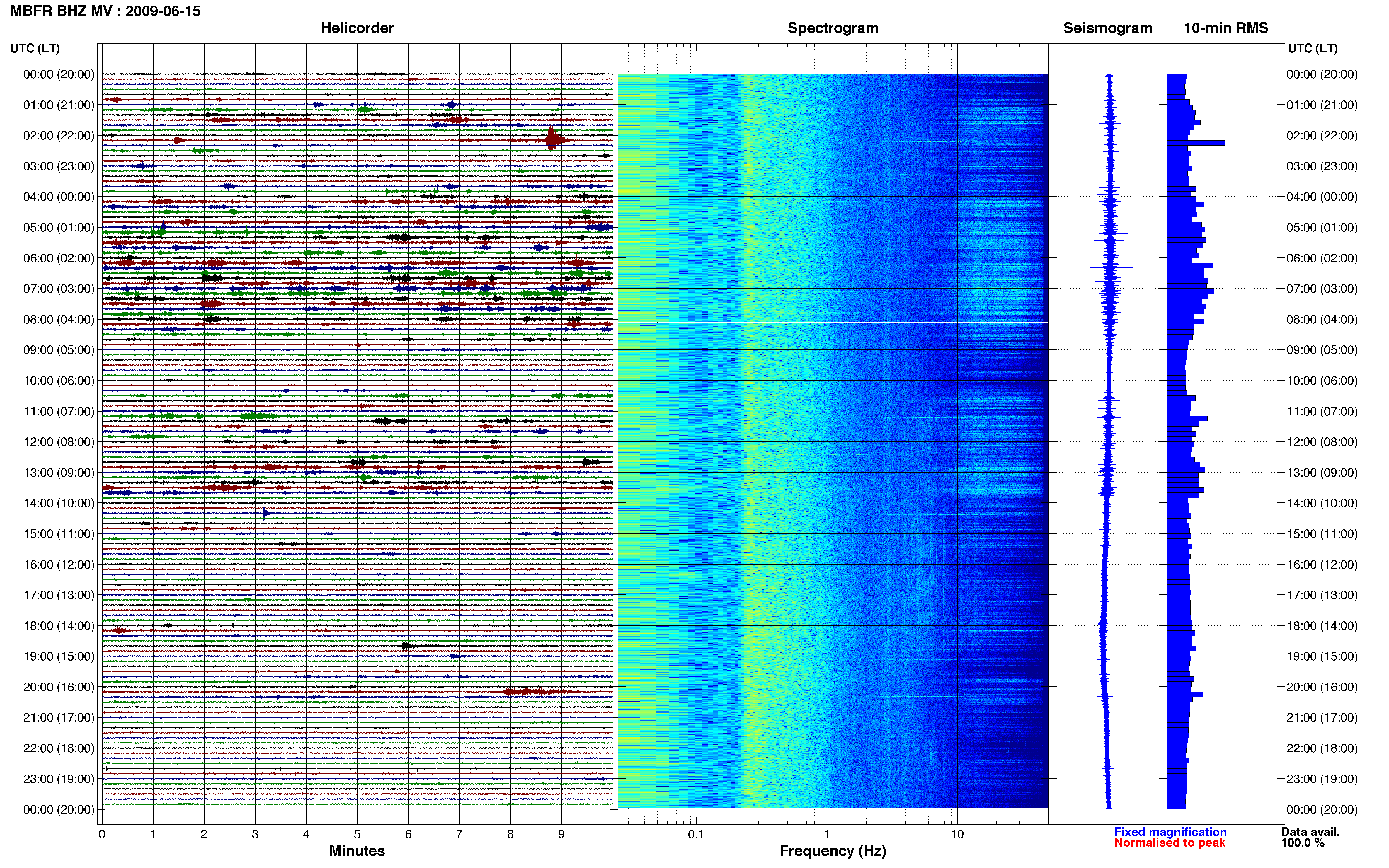Click the 7 tick on the Minutes axis
This screenshot has height=868, width=1389.
point(459,834)
